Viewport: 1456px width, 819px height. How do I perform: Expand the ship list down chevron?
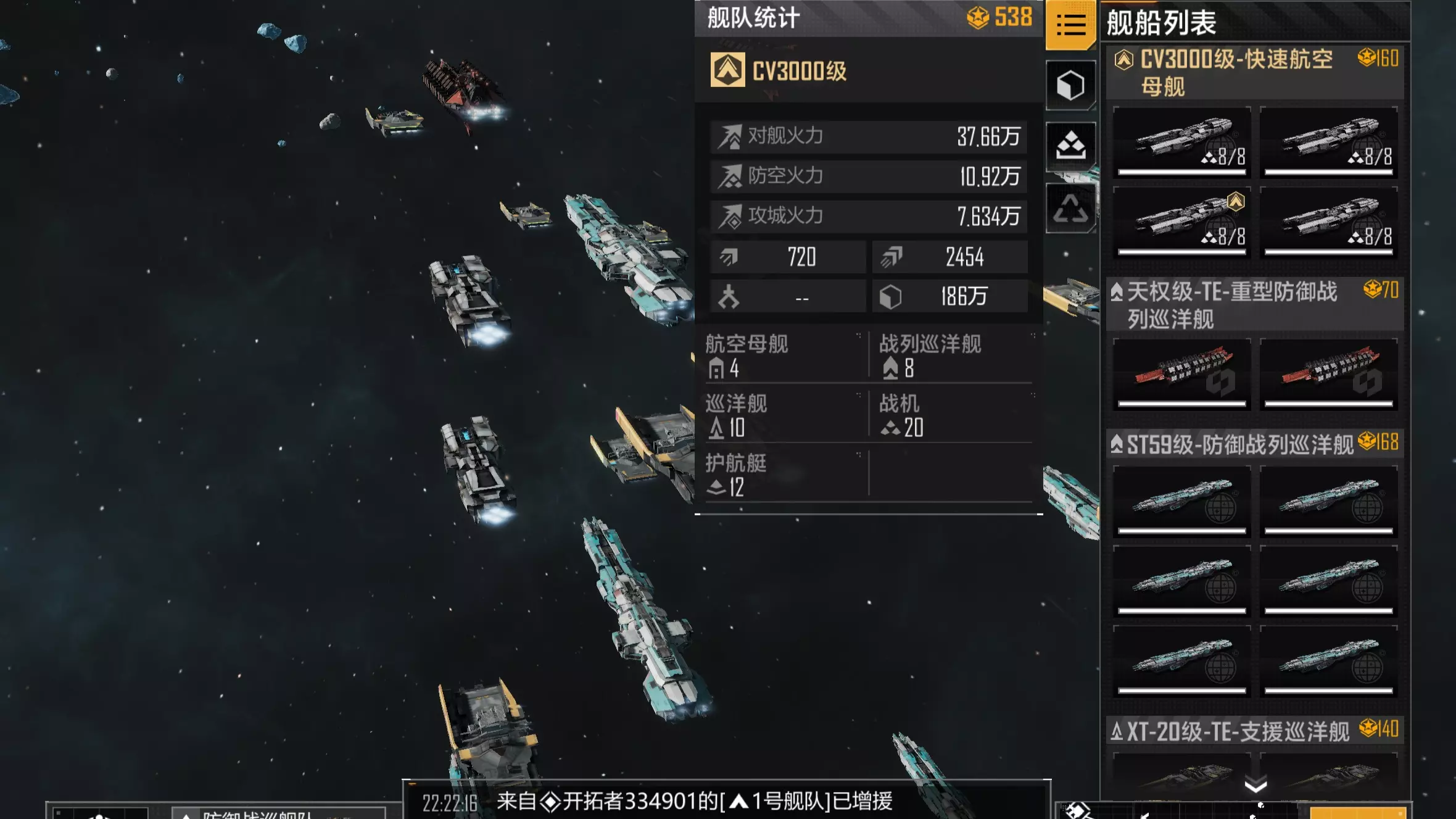[1255, 785]
